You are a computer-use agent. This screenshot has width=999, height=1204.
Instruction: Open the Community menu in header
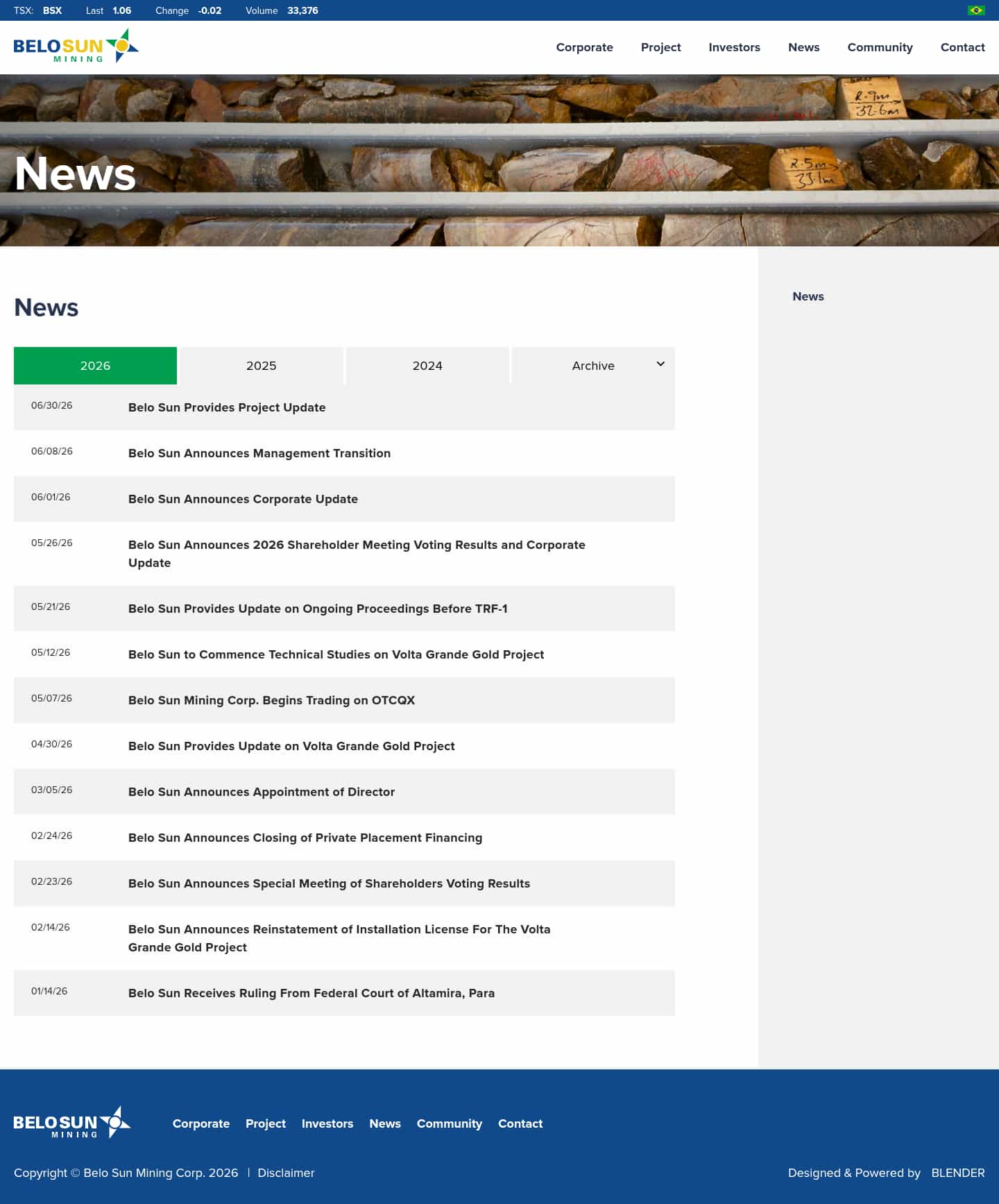pyautogui.click(x=880, y=47)
